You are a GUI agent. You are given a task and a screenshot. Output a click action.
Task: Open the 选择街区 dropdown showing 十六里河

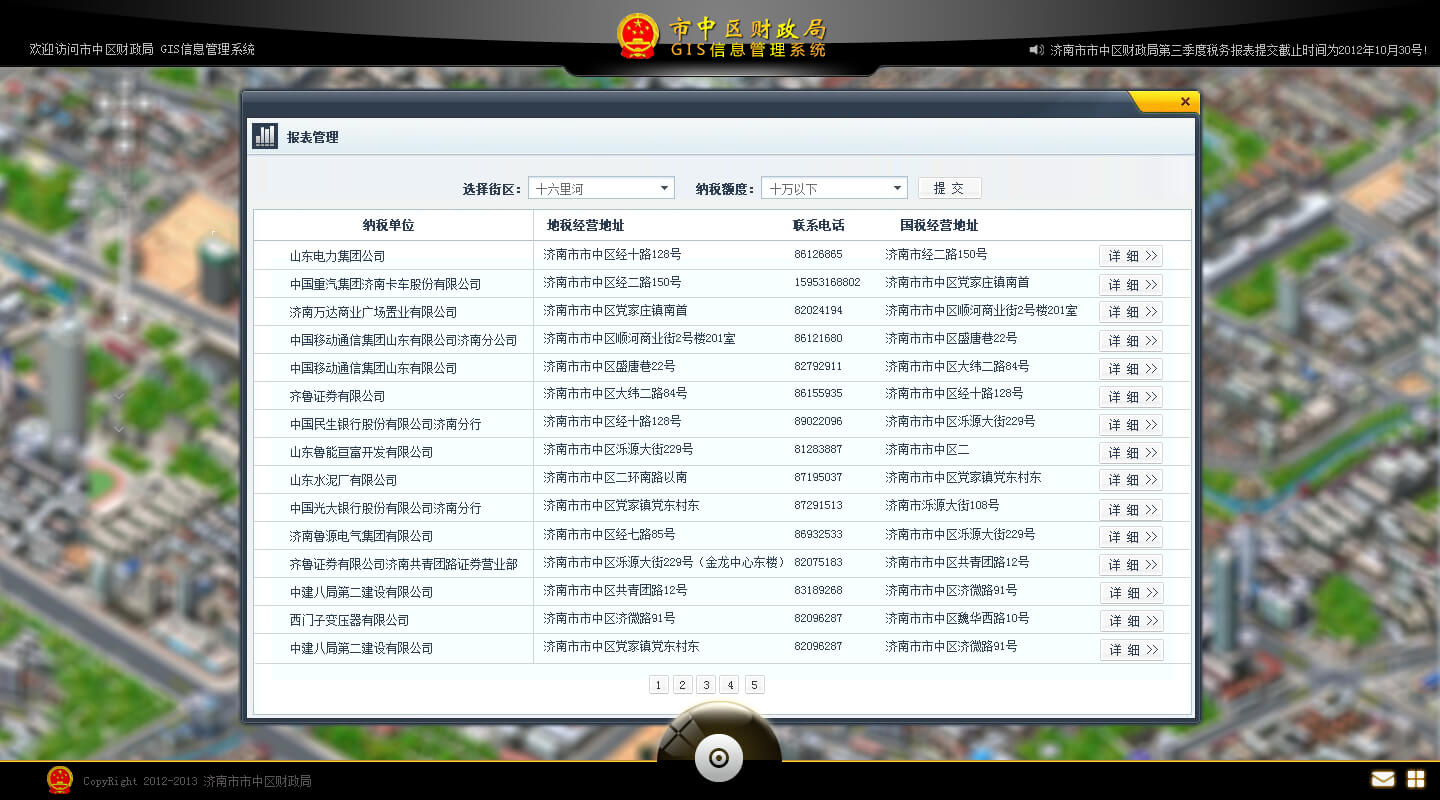click(x=601, y=188)
